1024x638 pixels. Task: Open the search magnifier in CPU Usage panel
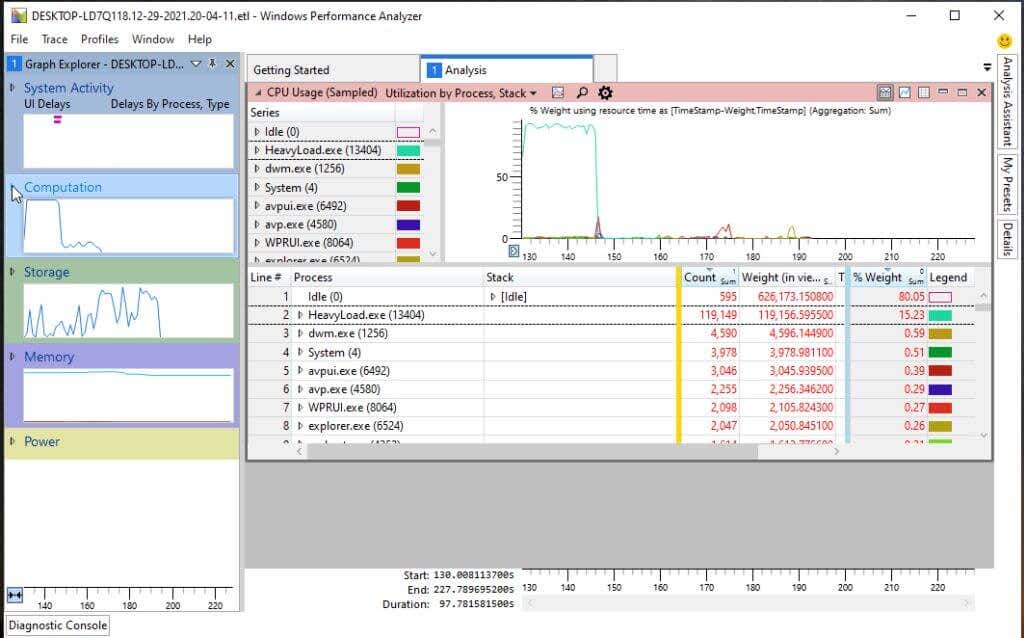click(x=582, y=93)
